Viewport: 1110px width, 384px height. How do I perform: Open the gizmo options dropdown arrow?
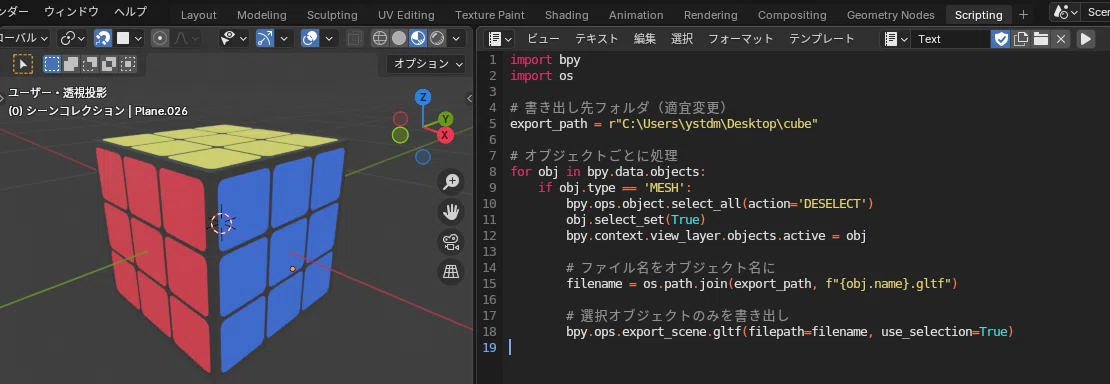(284, 38)
